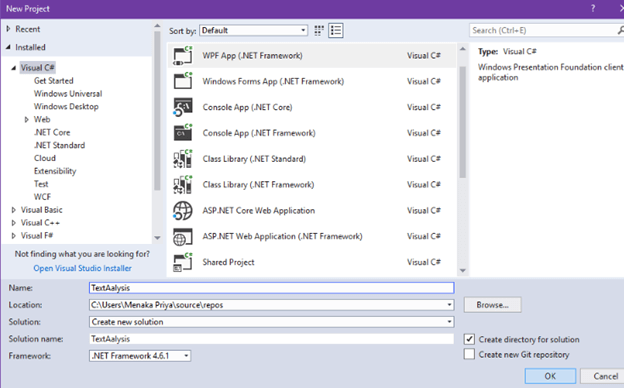Pick the Class Library (.NET Standard) icon

point(183,159)
